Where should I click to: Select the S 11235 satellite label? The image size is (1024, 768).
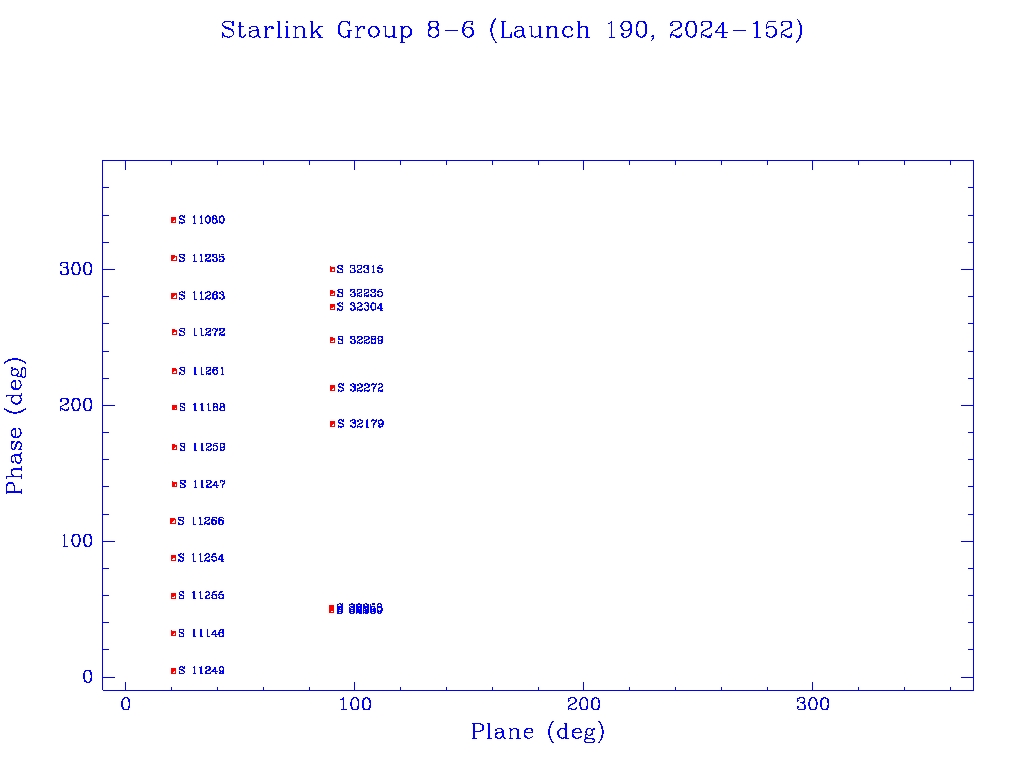coord(202,259)
